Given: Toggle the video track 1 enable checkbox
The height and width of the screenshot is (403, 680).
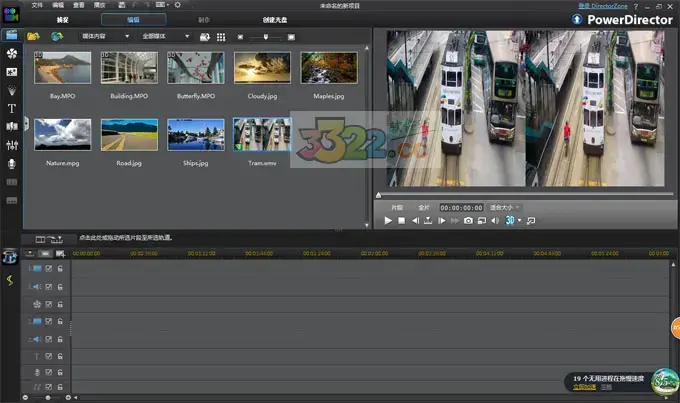Looking at the screenshot, I should (48, 269).
